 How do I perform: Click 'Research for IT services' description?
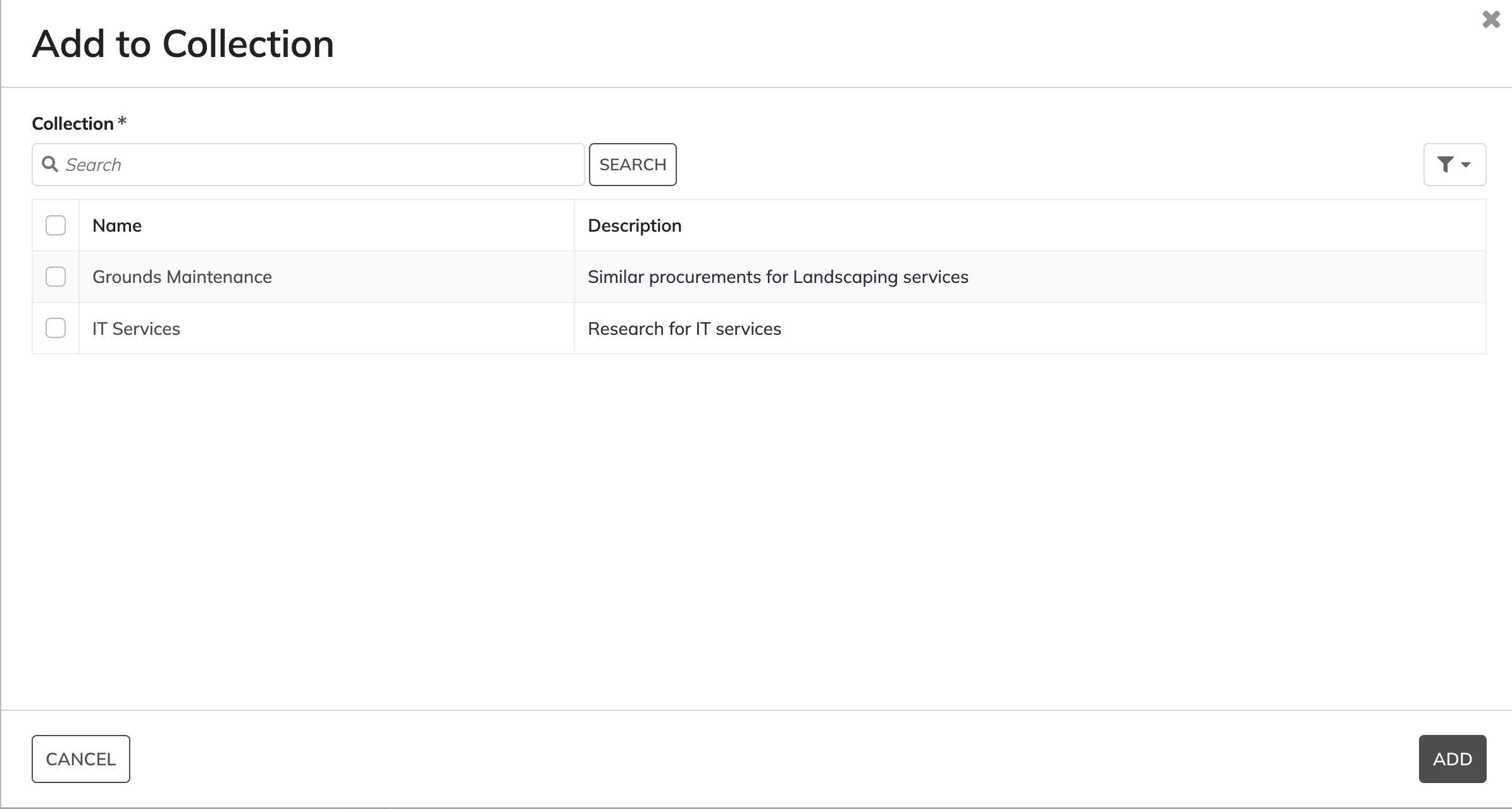click(x=685, y=329)
